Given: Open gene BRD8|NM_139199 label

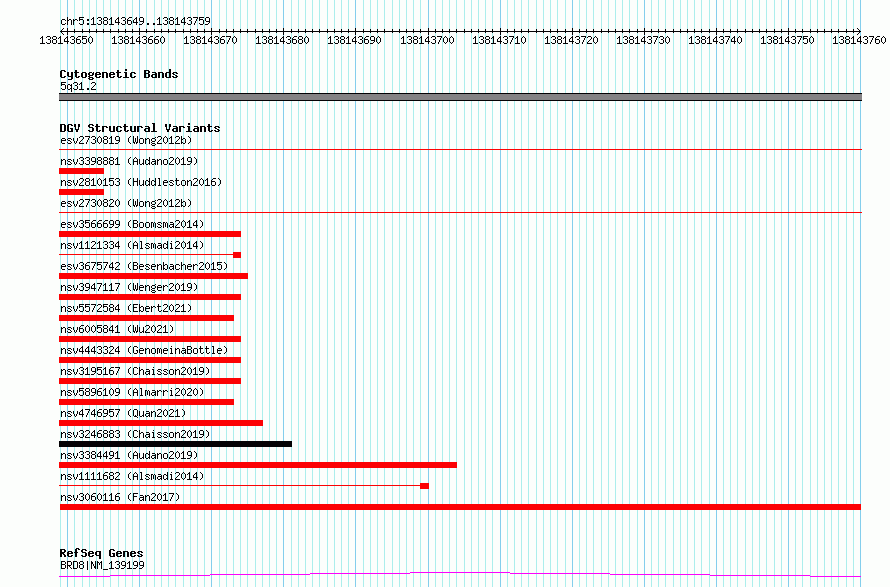Looking at the screenshot, I should click(x=102, y=565).
